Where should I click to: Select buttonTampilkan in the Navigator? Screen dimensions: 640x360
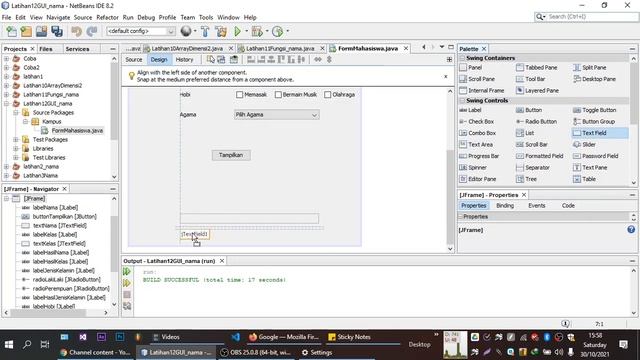click(x=64, y=217)
